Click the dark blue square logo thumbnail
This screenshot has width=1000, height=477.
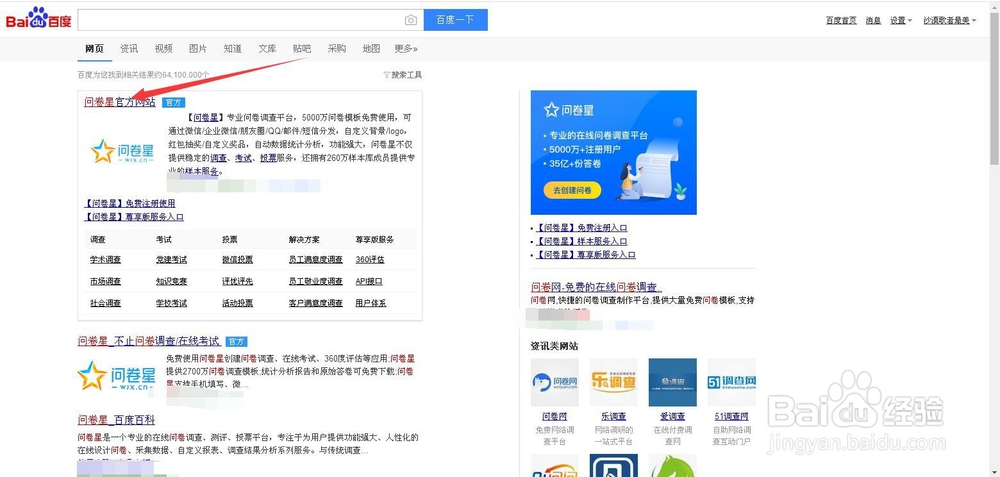pos(614,466)
